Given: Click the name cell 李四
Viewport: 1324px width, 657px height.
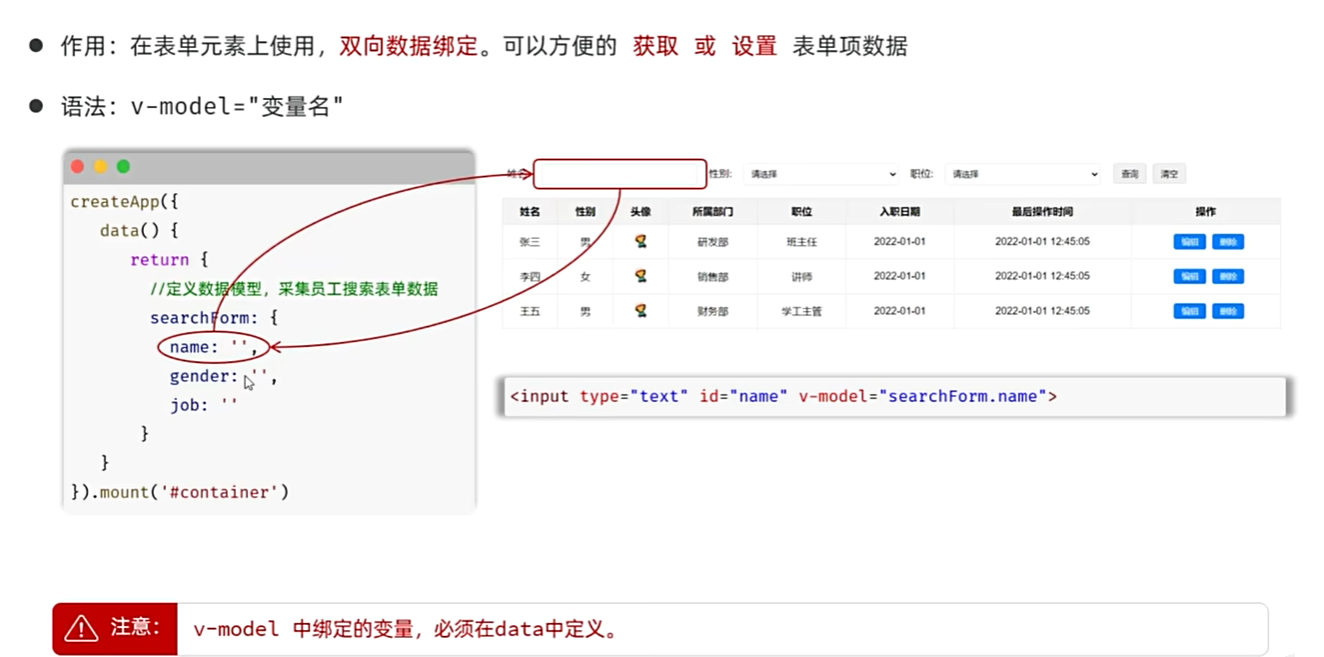Looking at the screenshot, I should [x=530, y=277].
